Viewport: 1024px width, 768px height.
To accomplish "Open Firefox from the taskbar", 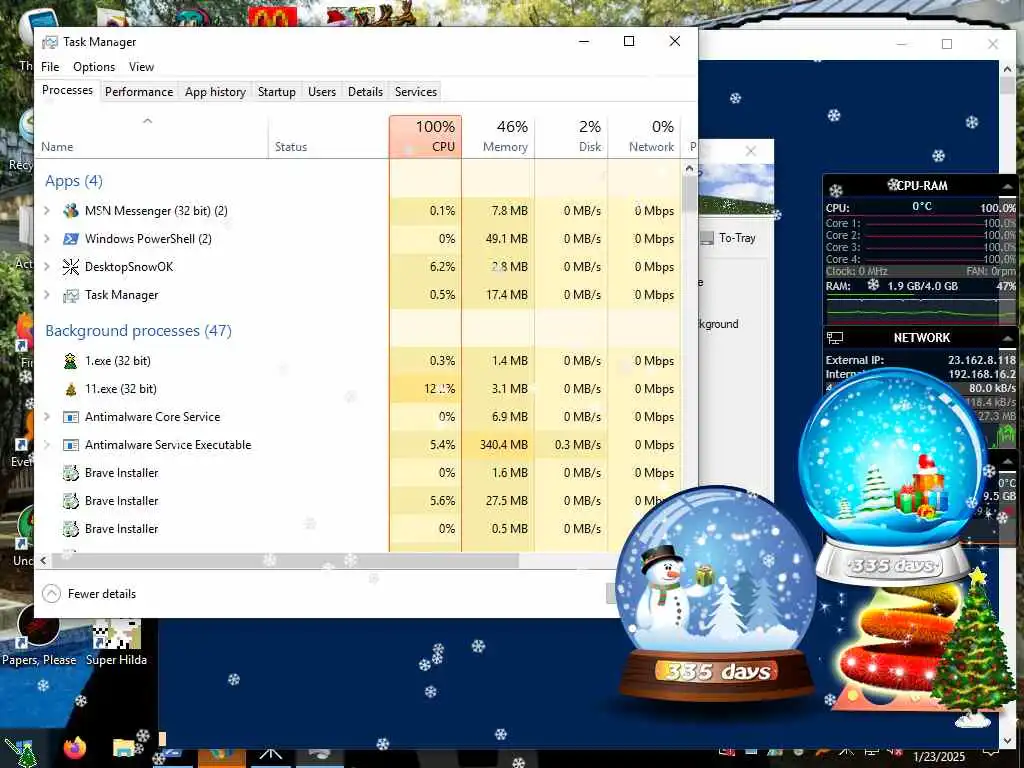I will (x=75, y=747).
